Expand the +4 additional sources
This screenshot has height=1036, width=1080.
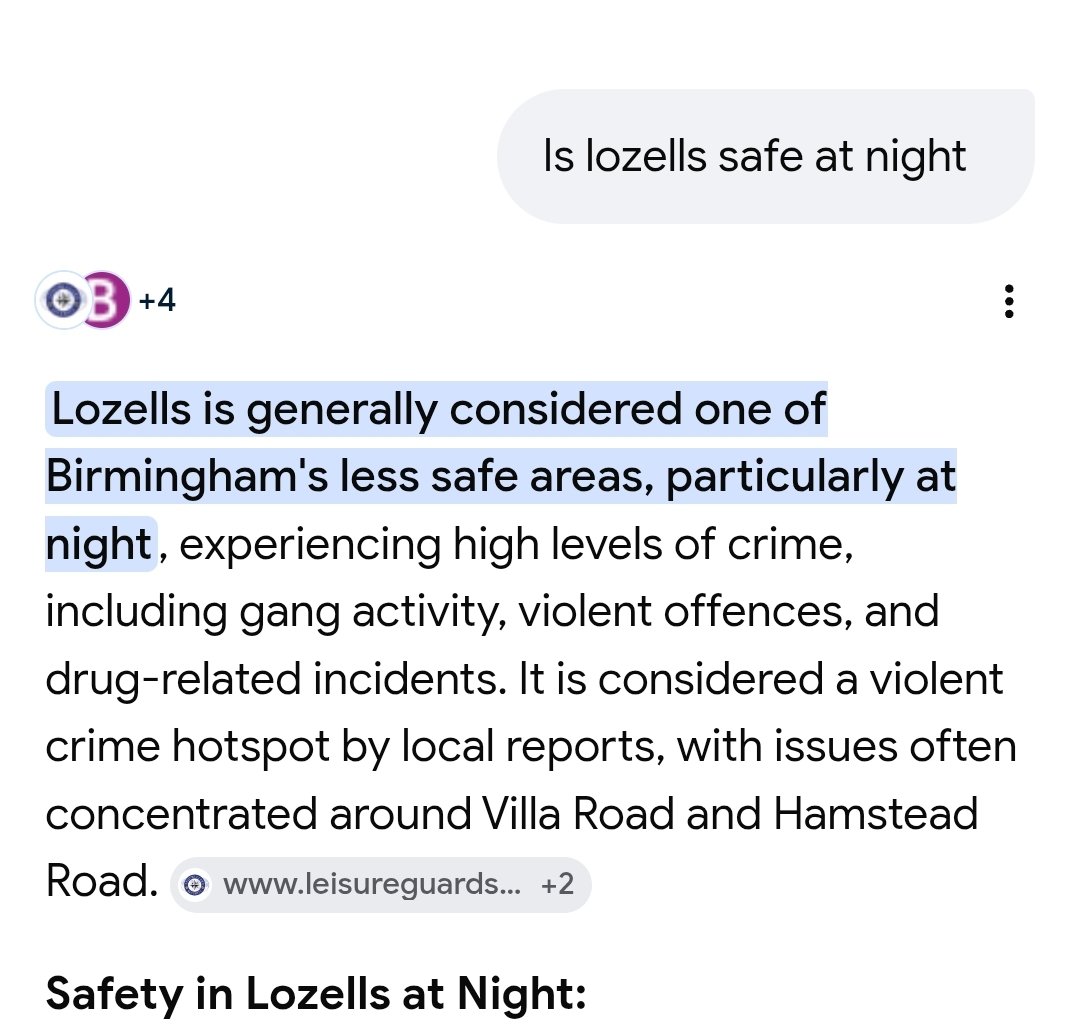click(x=155, y=299)
